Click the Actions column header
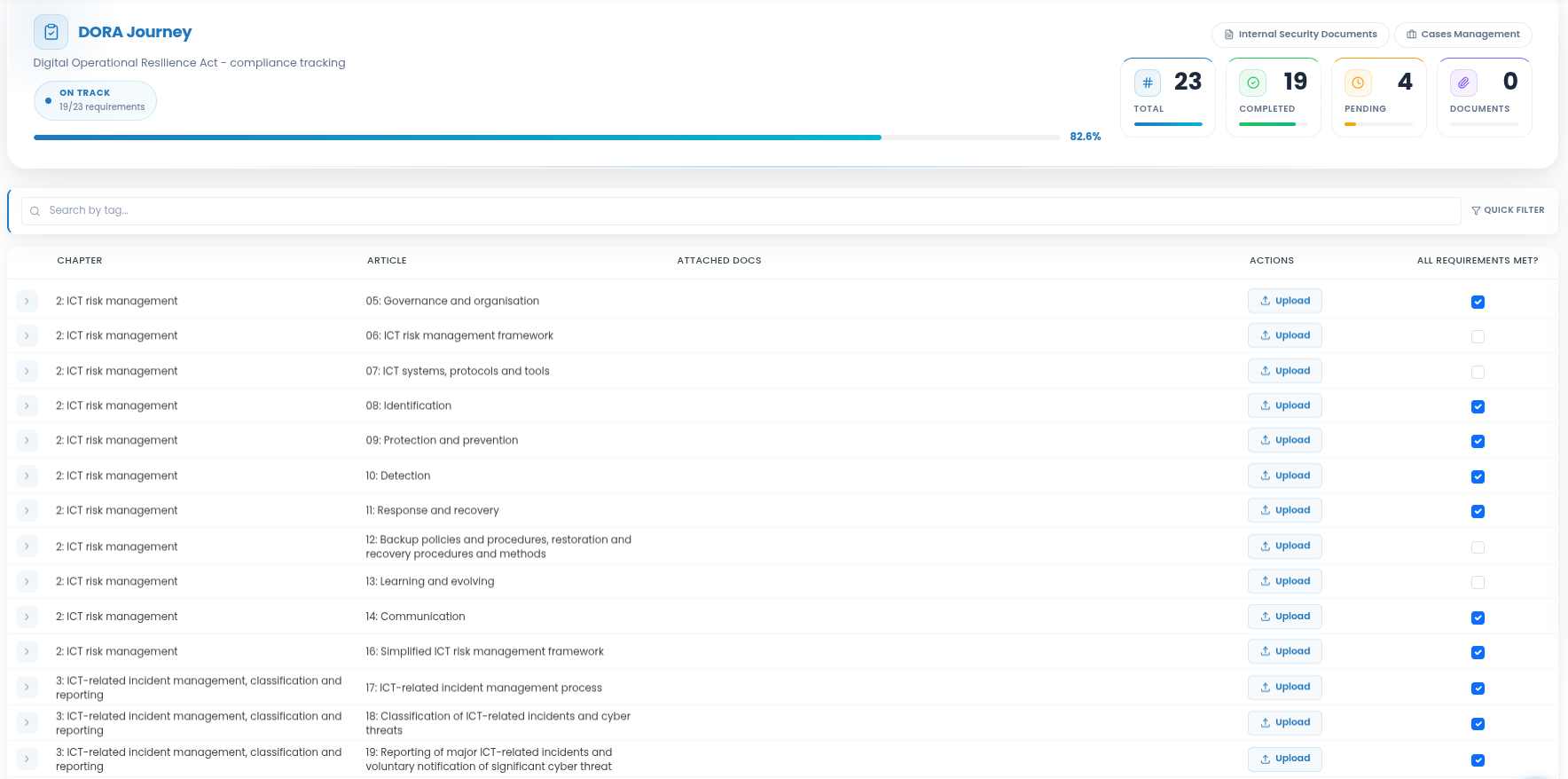The image size is (1568, 779). (x=1272, y=261)
